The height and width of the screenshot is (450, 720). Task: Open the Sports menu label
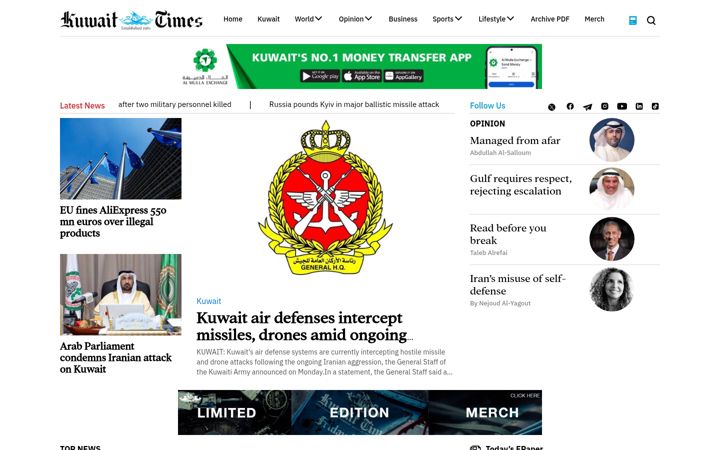click(x=443, y=19)
